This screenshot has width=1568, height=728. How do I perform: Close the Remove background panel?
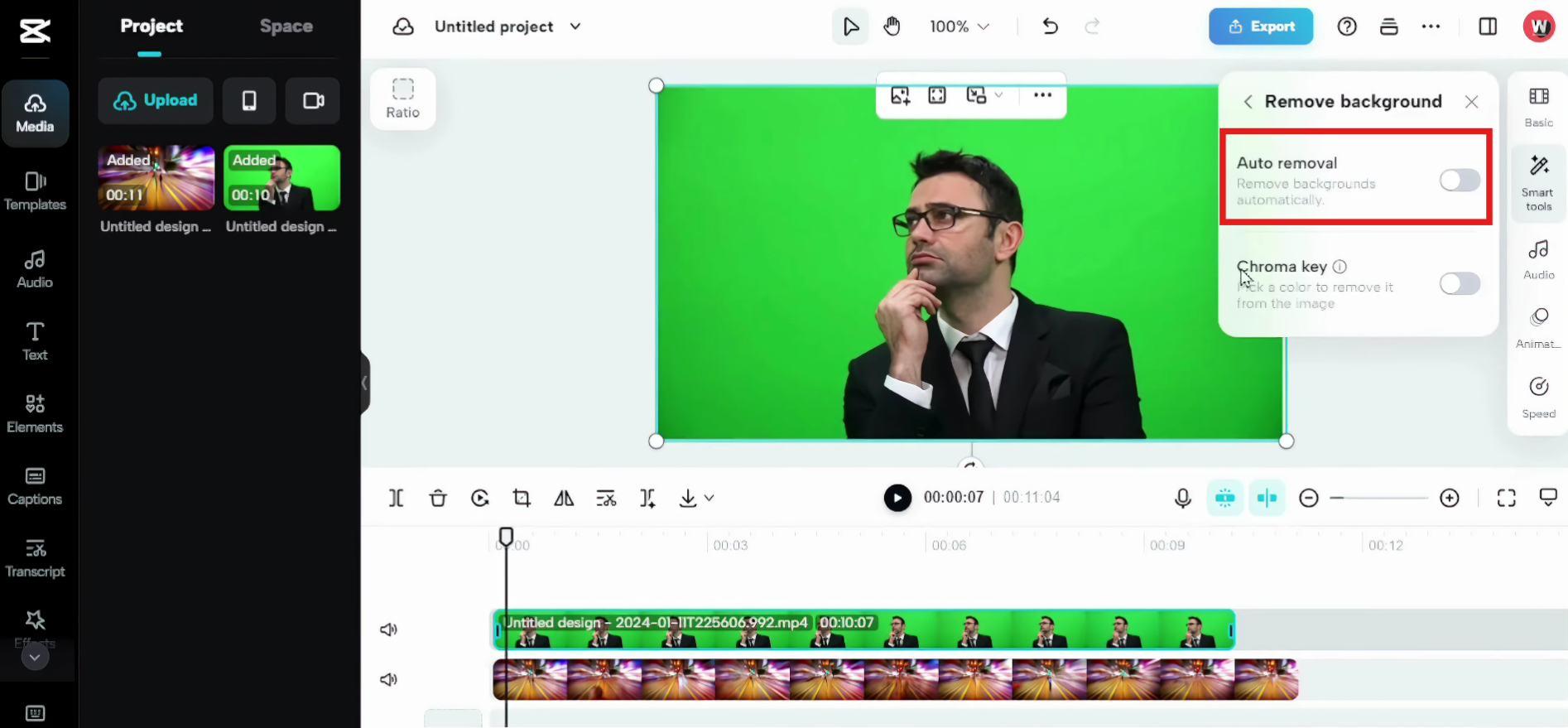(x=1471, y=102)
